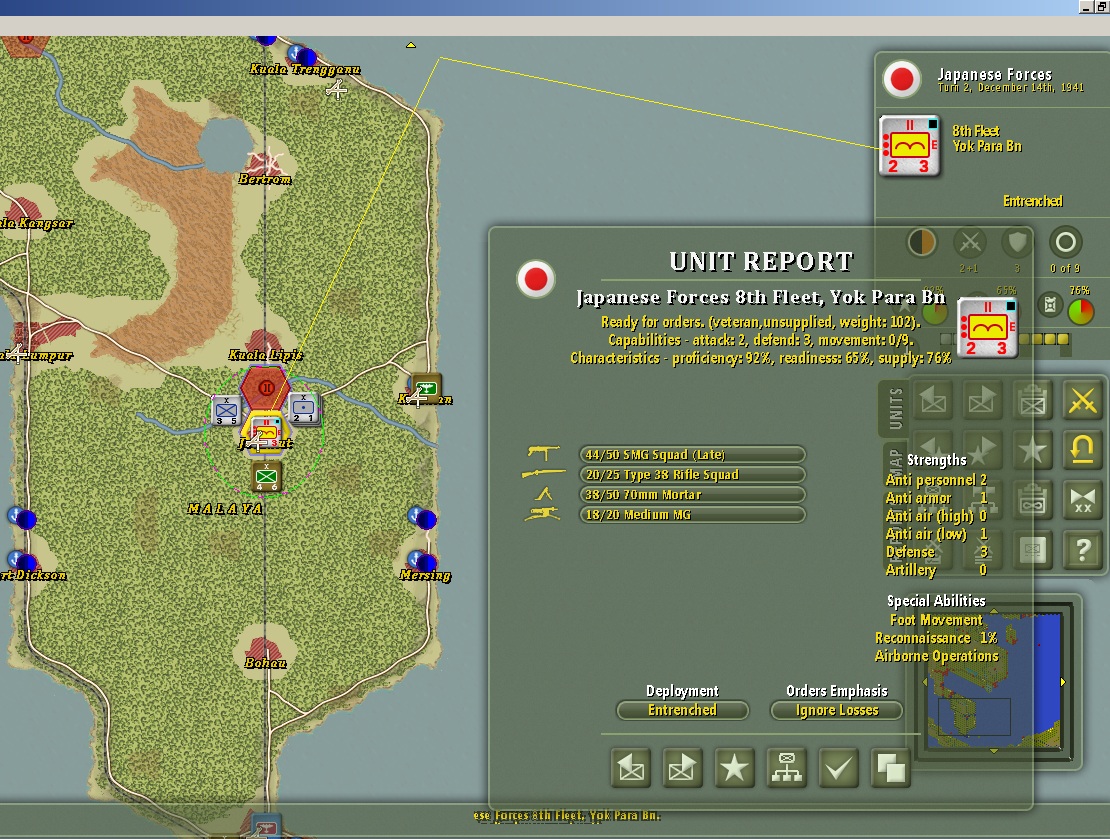Confirm the unit report with the checkmark
The image size is (1110, 839).
click(x=838, y=768)
